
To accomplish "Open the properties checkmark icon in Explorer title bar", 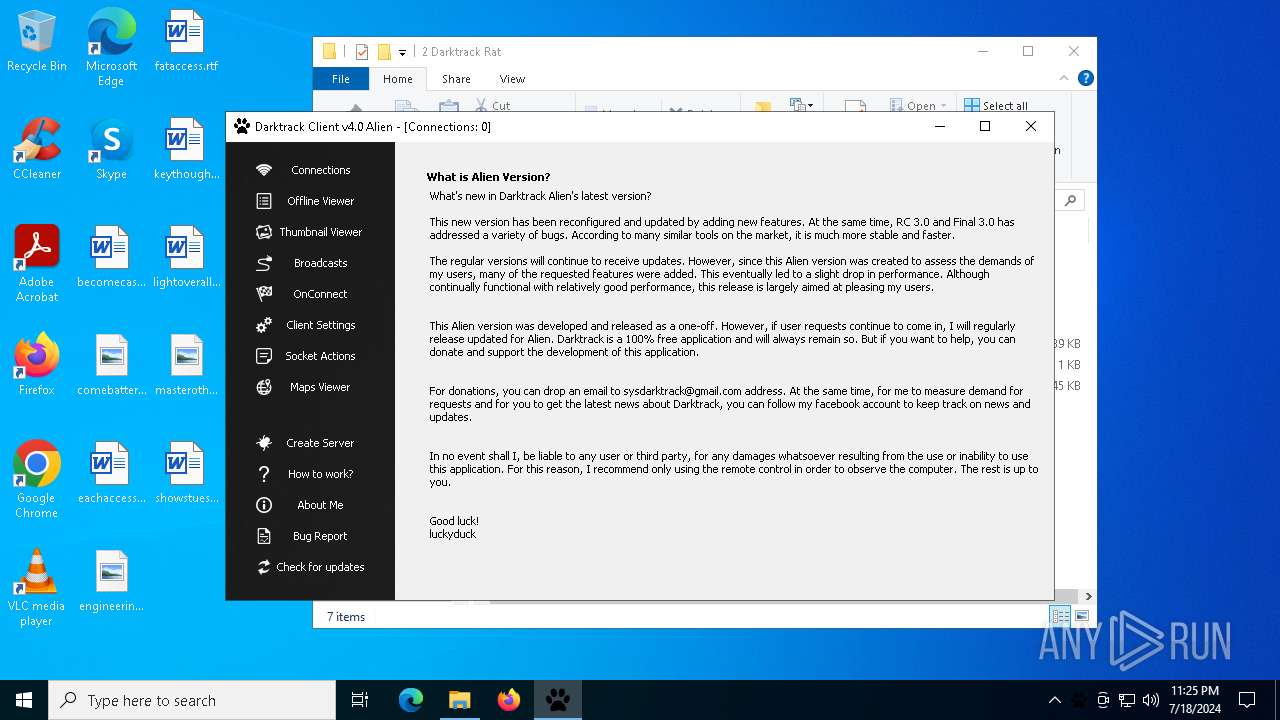I will [361, 52].
